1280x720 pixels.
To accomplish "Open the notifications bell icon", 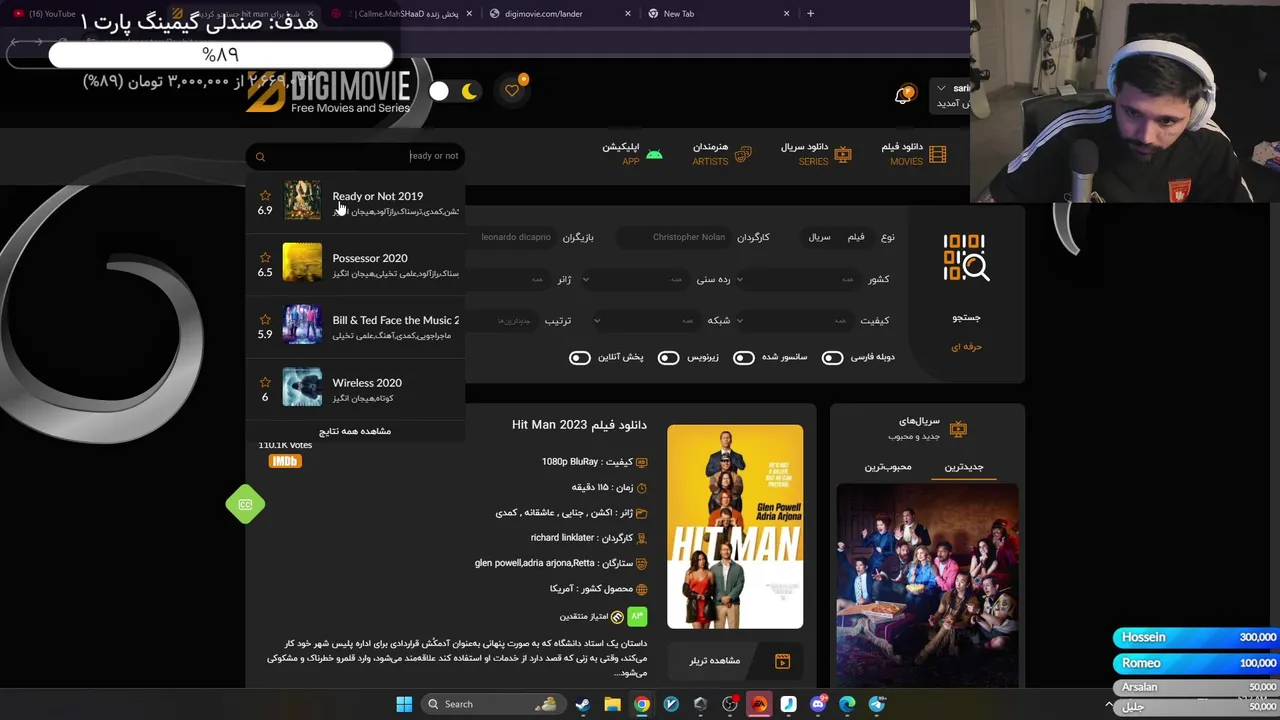I will [903, 95].
